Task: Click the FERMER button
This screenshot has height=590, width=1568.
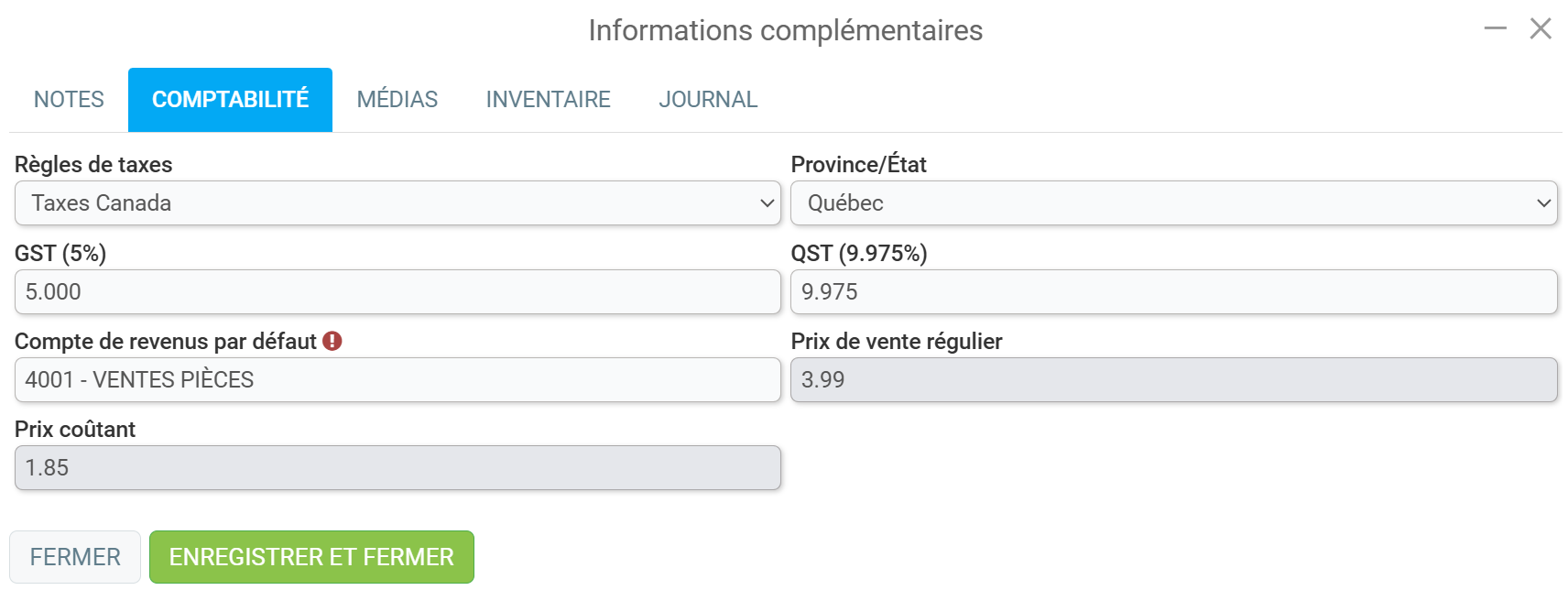Action: pos(75,557)
